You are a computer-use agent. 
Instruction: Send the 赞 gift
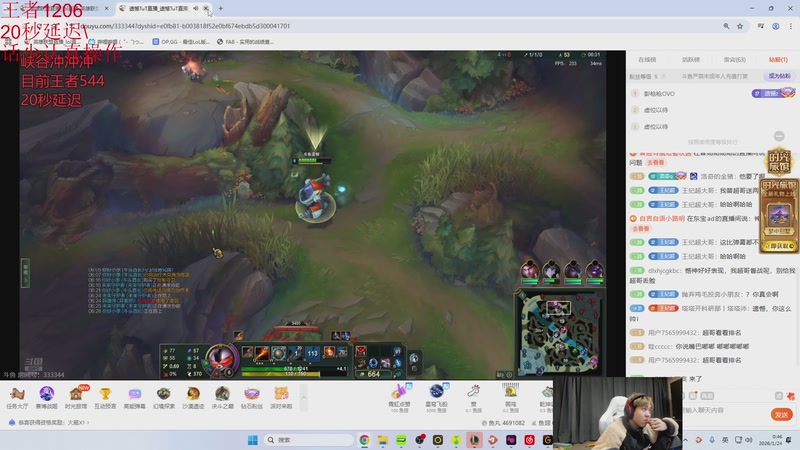tap(473, 398)
